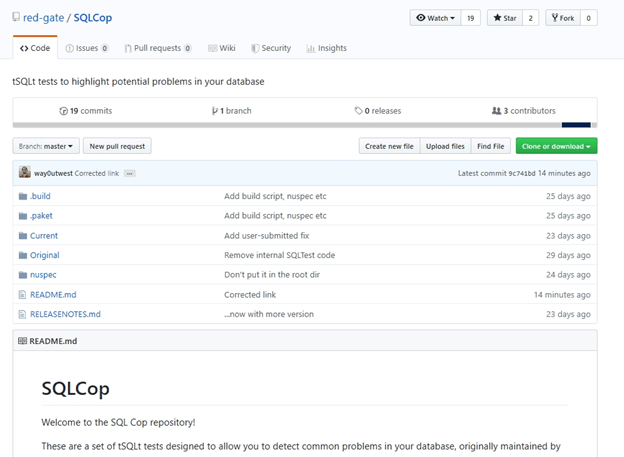Expand the commit message ellipsis button

click(129, 173)
